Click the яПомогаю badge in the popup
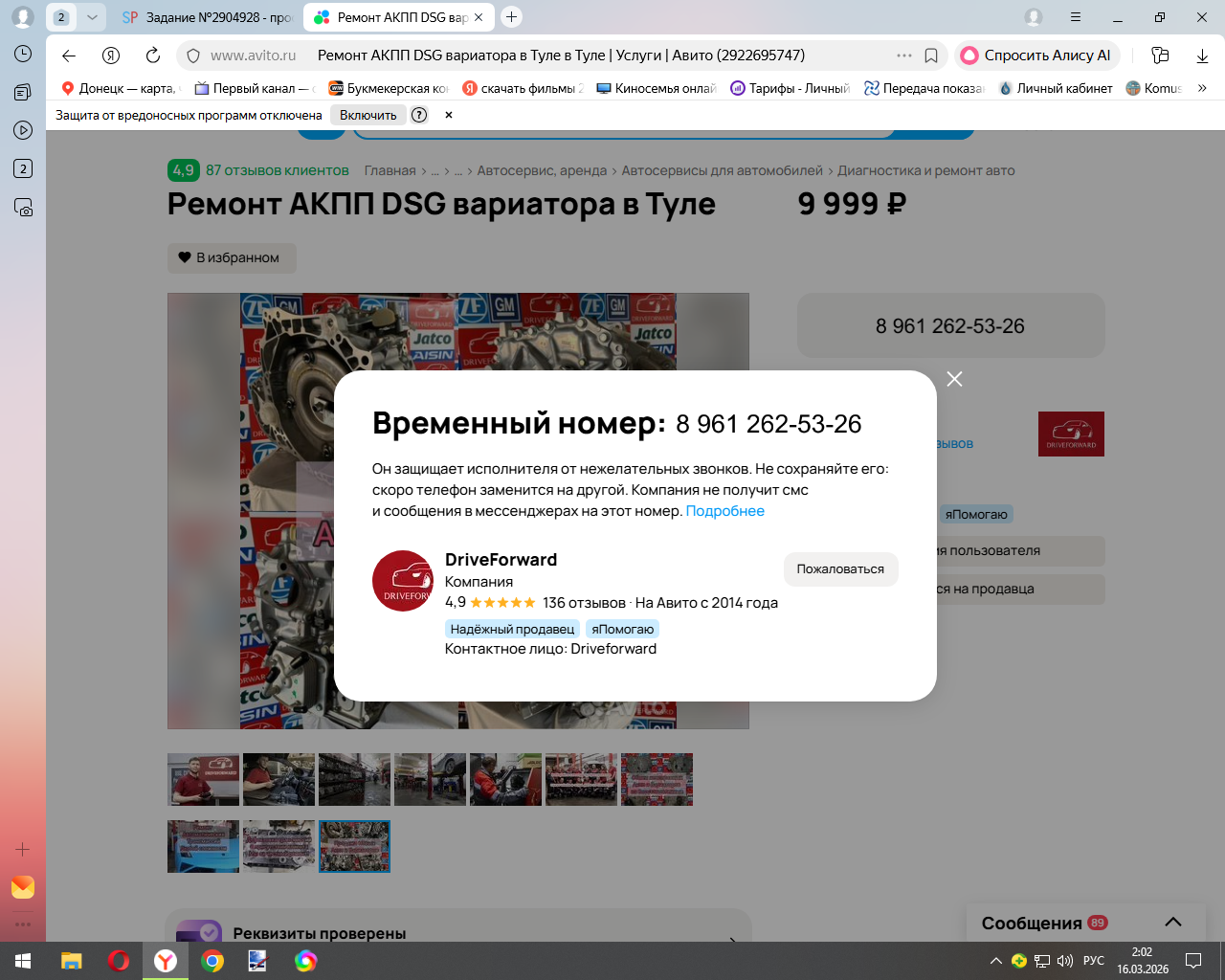 [x=622, y=629]
